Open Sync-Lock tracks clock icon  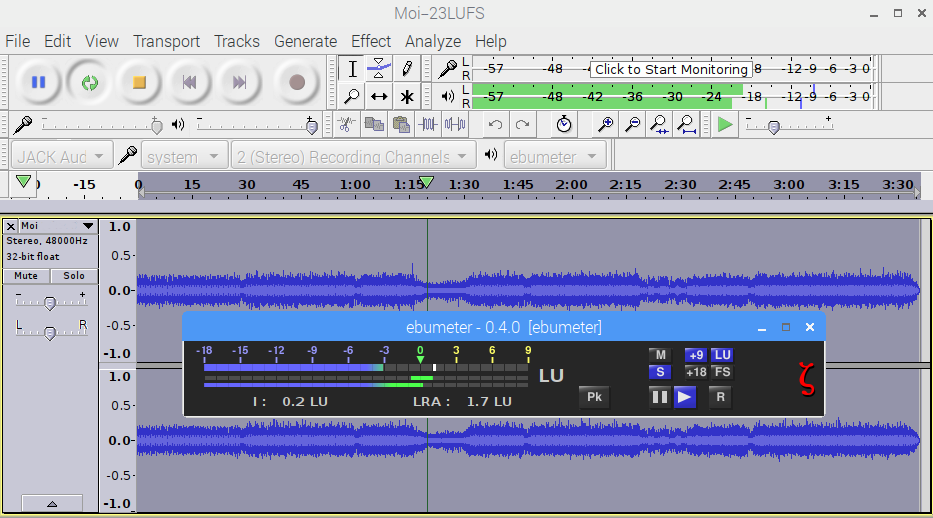(x=563, y=124)
